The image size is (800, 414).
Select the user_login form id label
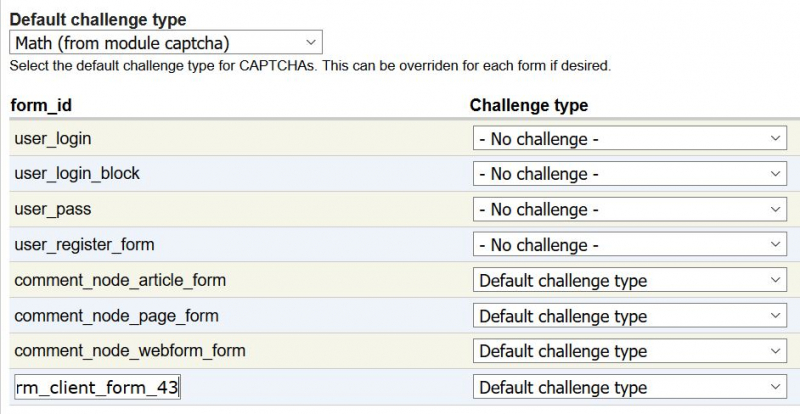tap(53, 139)
